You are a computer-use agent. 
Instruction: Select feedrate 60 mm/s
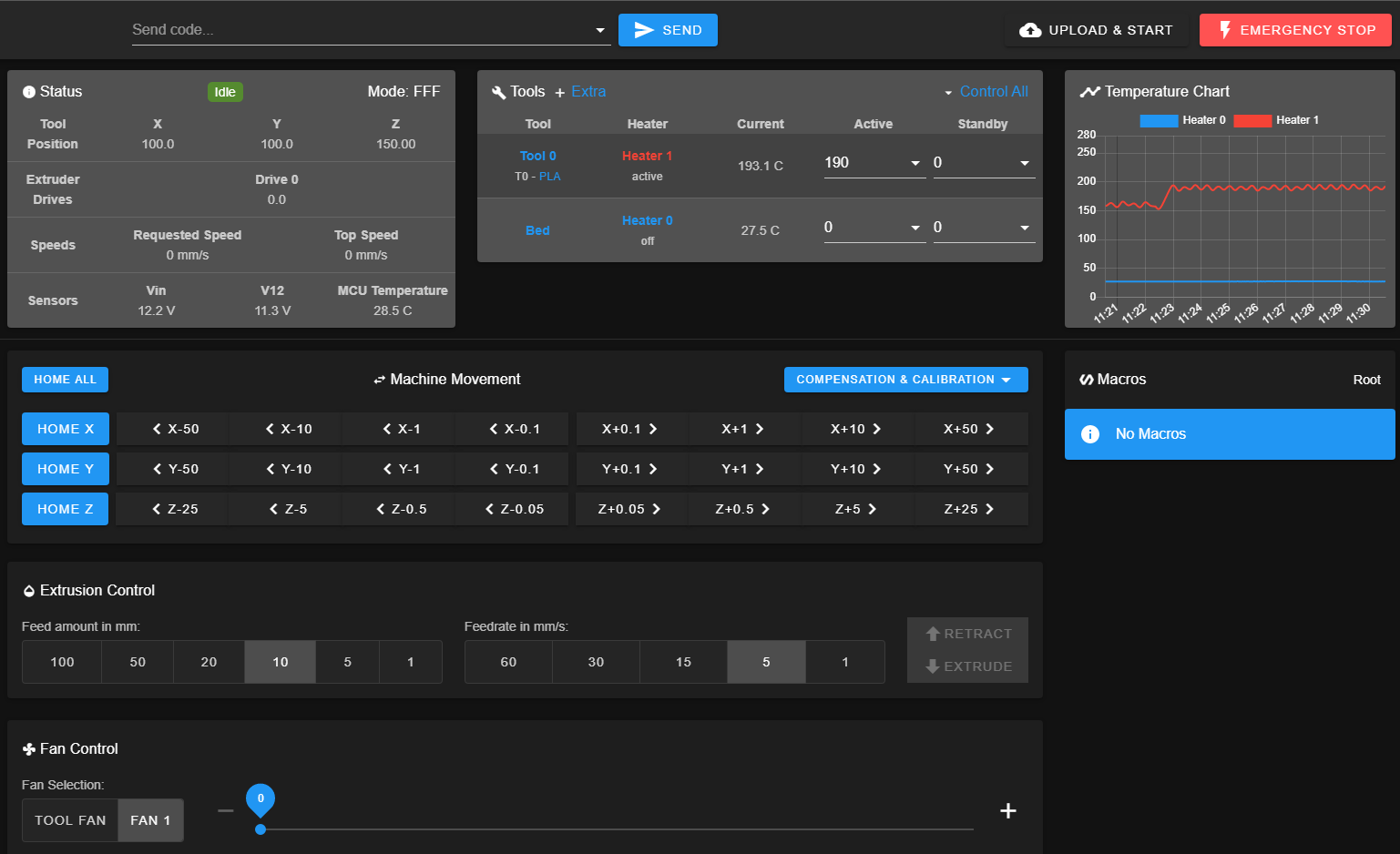click(x=508, y=662)
